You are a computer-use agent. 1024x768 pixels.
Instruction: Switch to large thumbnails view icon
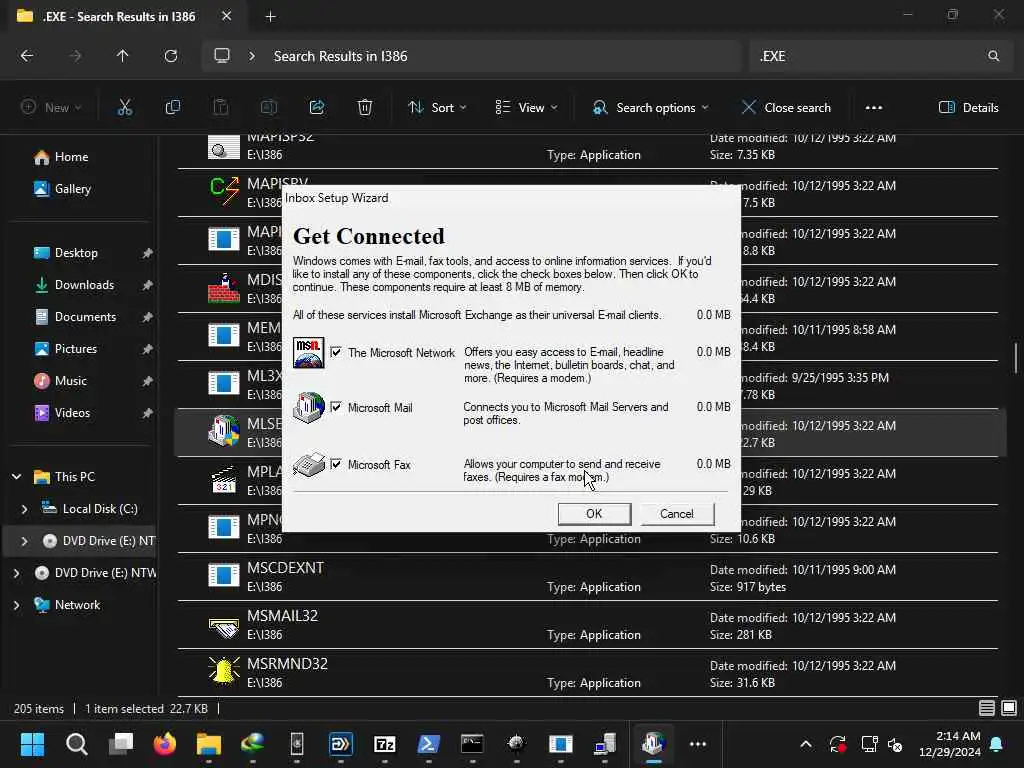pos(1009,708)
